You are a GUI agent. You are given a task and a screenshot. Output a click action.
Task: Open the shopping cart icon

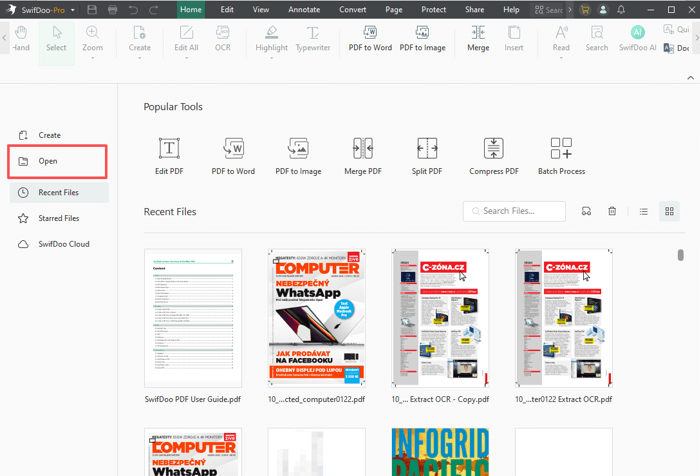[585, 9]
